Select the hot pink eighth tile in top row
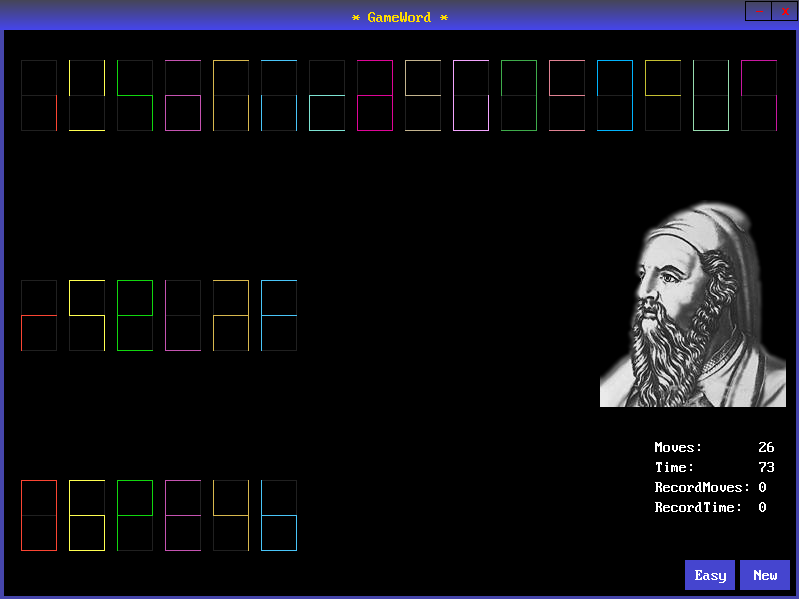Image resolution: width=799 pixels, height=599 pixels. pyautogui.click(x=375, y=95)
